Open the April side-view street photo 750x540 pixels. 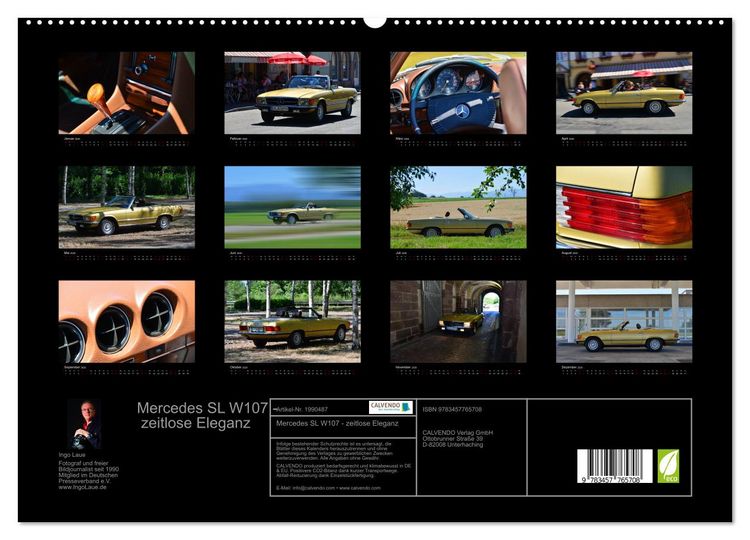(624, 93)
